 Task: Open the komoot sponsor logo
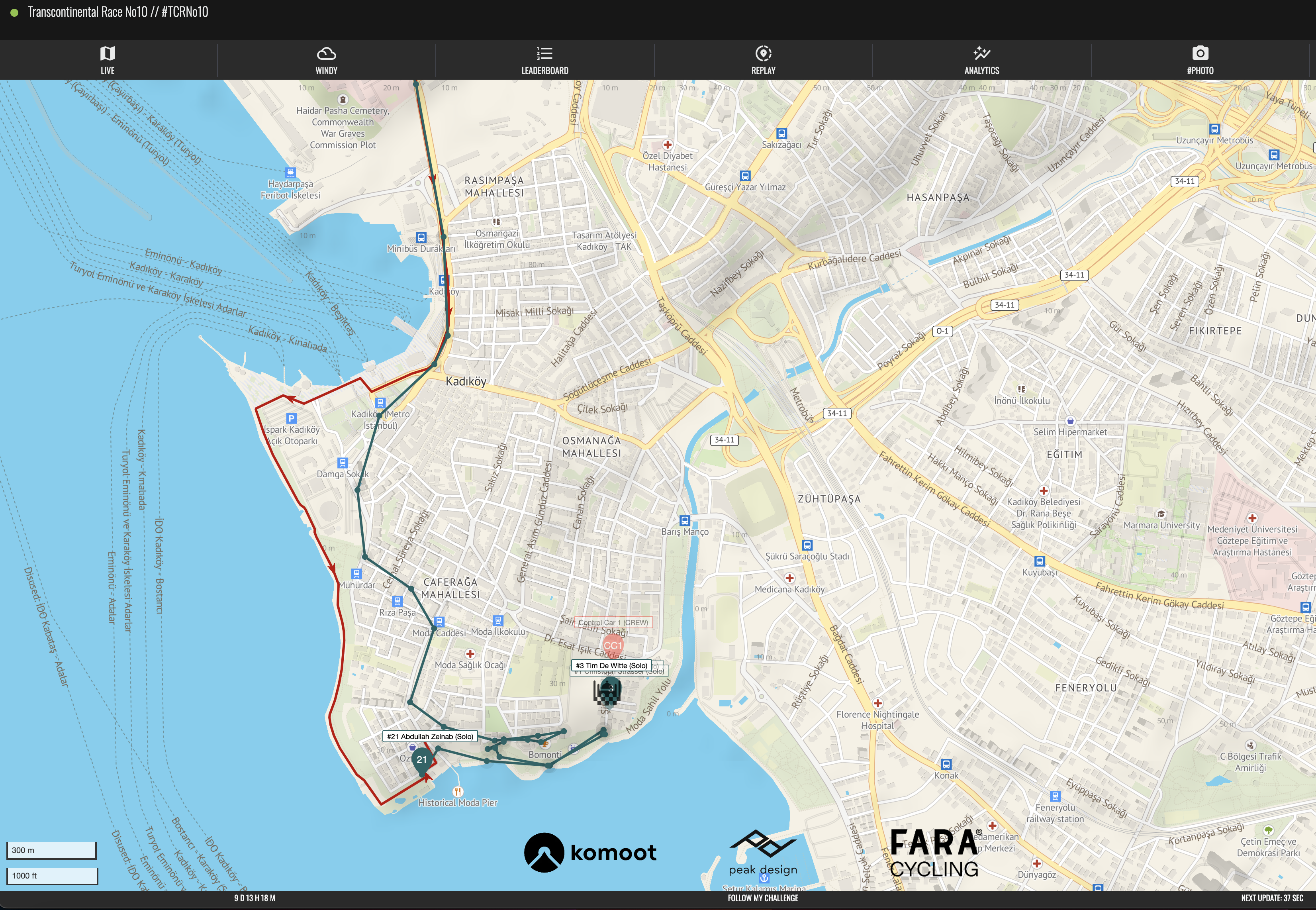(590, 852)
